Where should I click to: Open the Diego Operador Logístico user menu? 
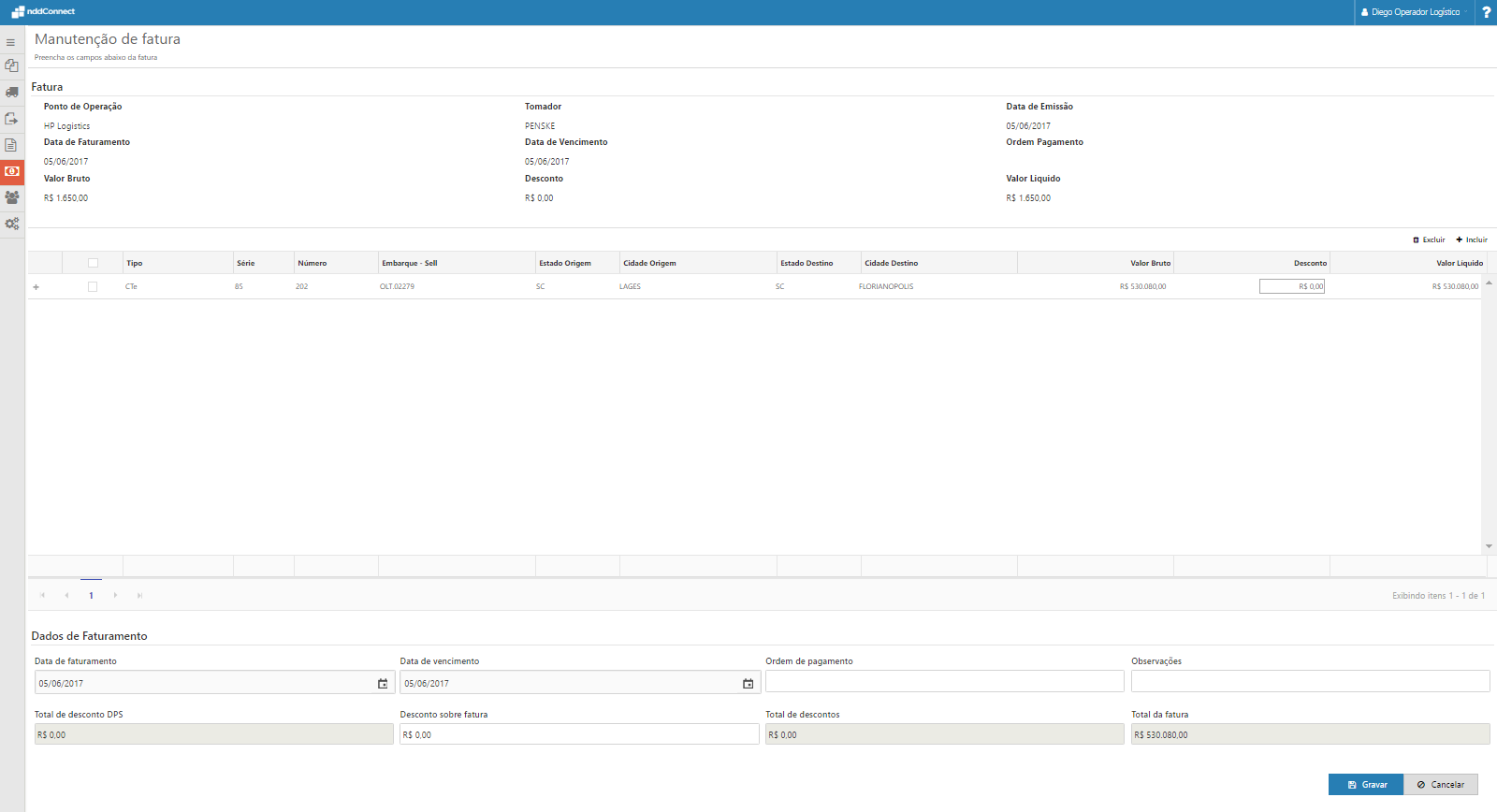[1414, 12]
